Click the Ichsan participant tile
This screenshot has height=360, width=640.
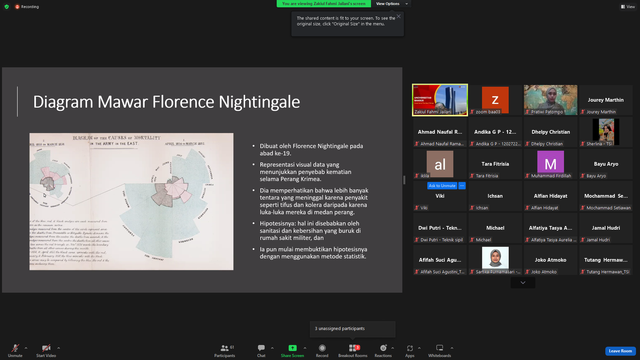coord(495,196)
